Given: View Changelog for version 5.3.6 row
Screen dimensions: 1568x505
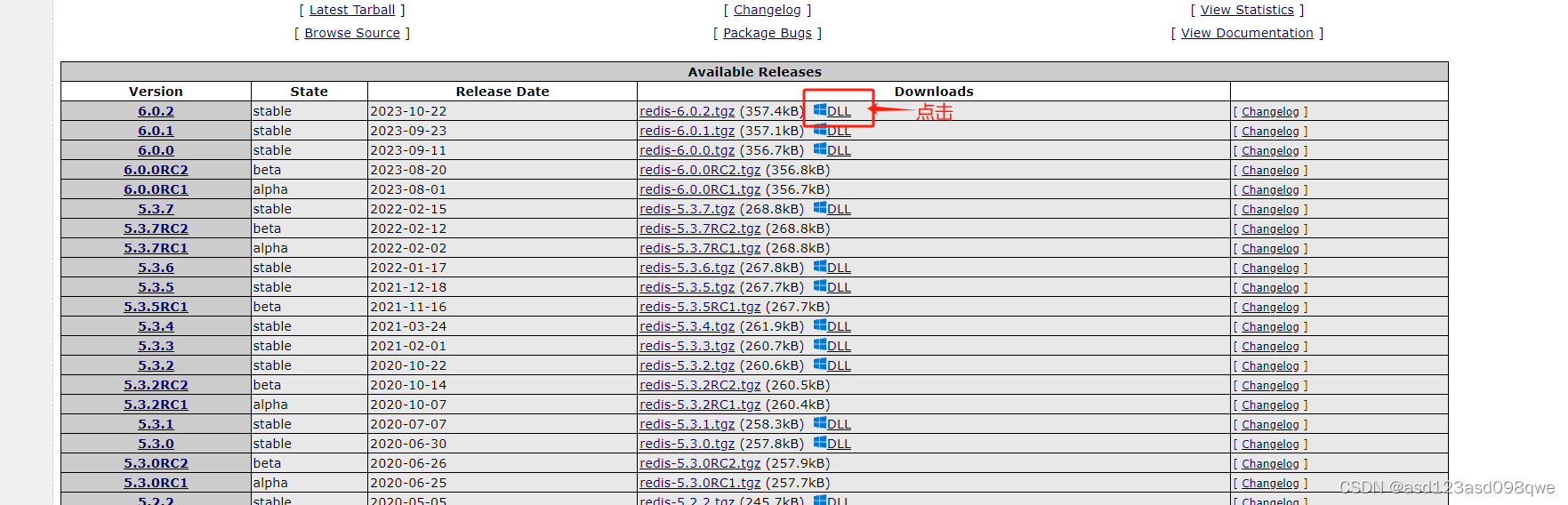Looking at the screenshot, I should pyautogui.click(x=1270, y=269).
